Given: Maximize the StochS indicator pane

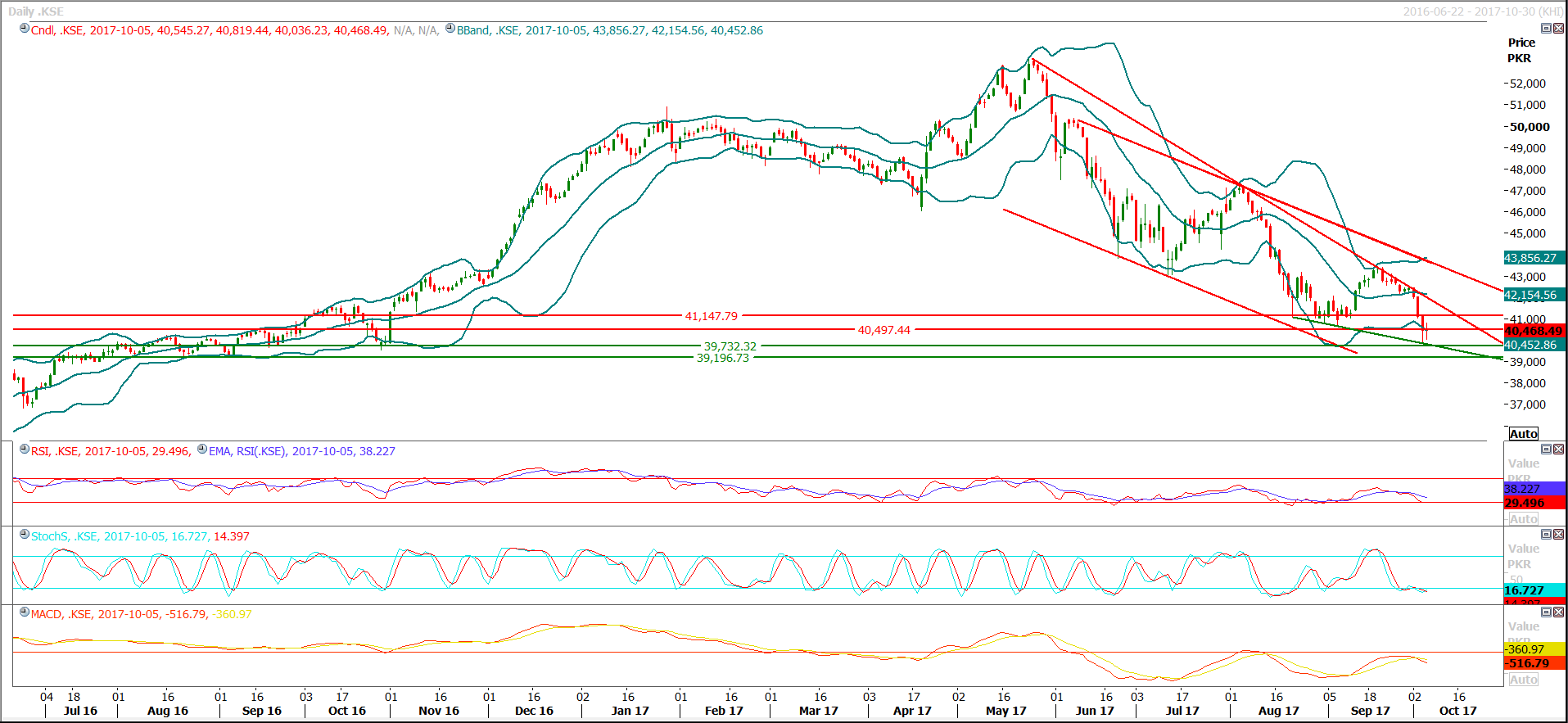Looking at the screenshot, I should pos(1546,535).
